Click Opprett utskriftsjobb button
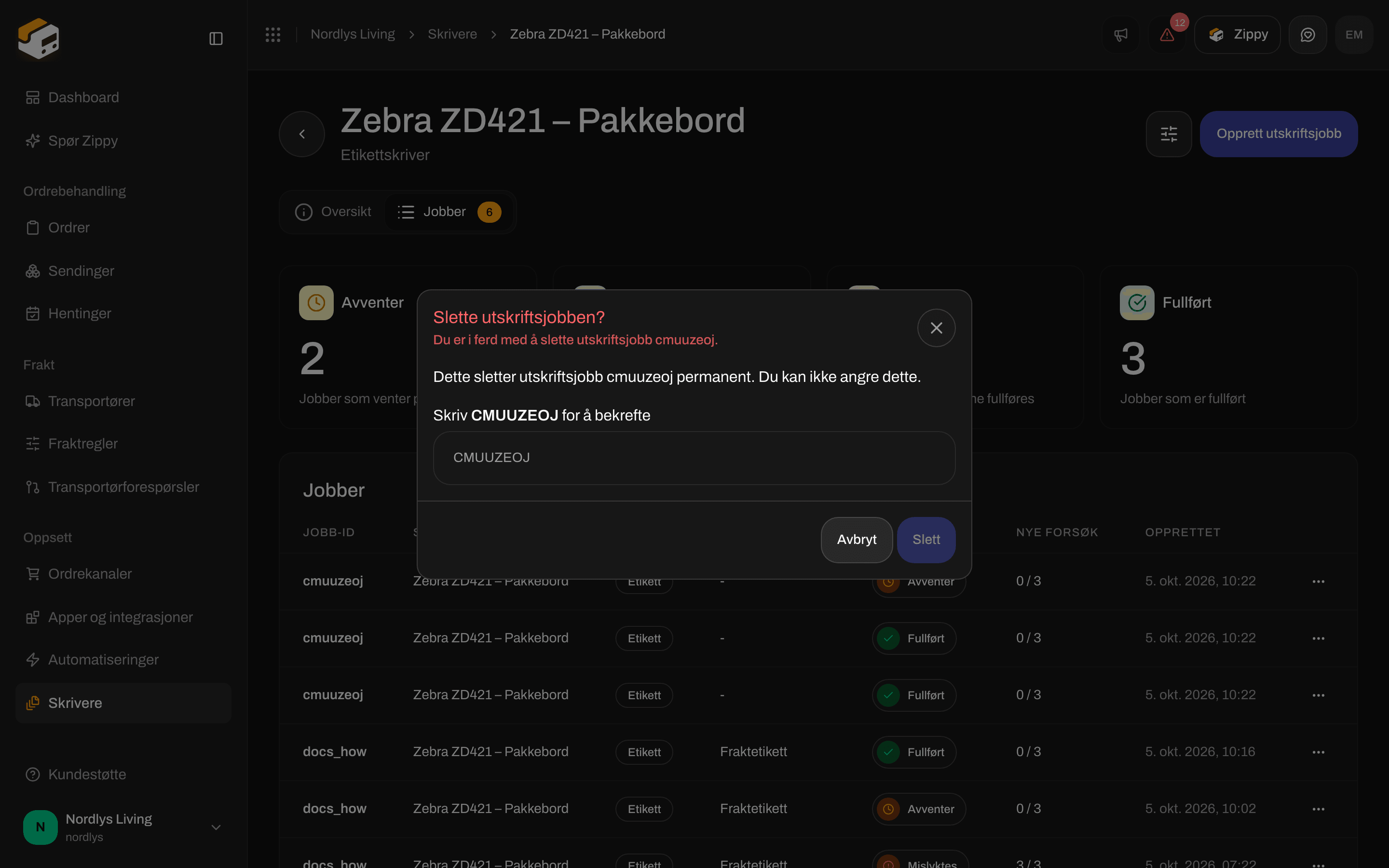The height and width of the screenshot is (868, 1389). pos(1278,134)
